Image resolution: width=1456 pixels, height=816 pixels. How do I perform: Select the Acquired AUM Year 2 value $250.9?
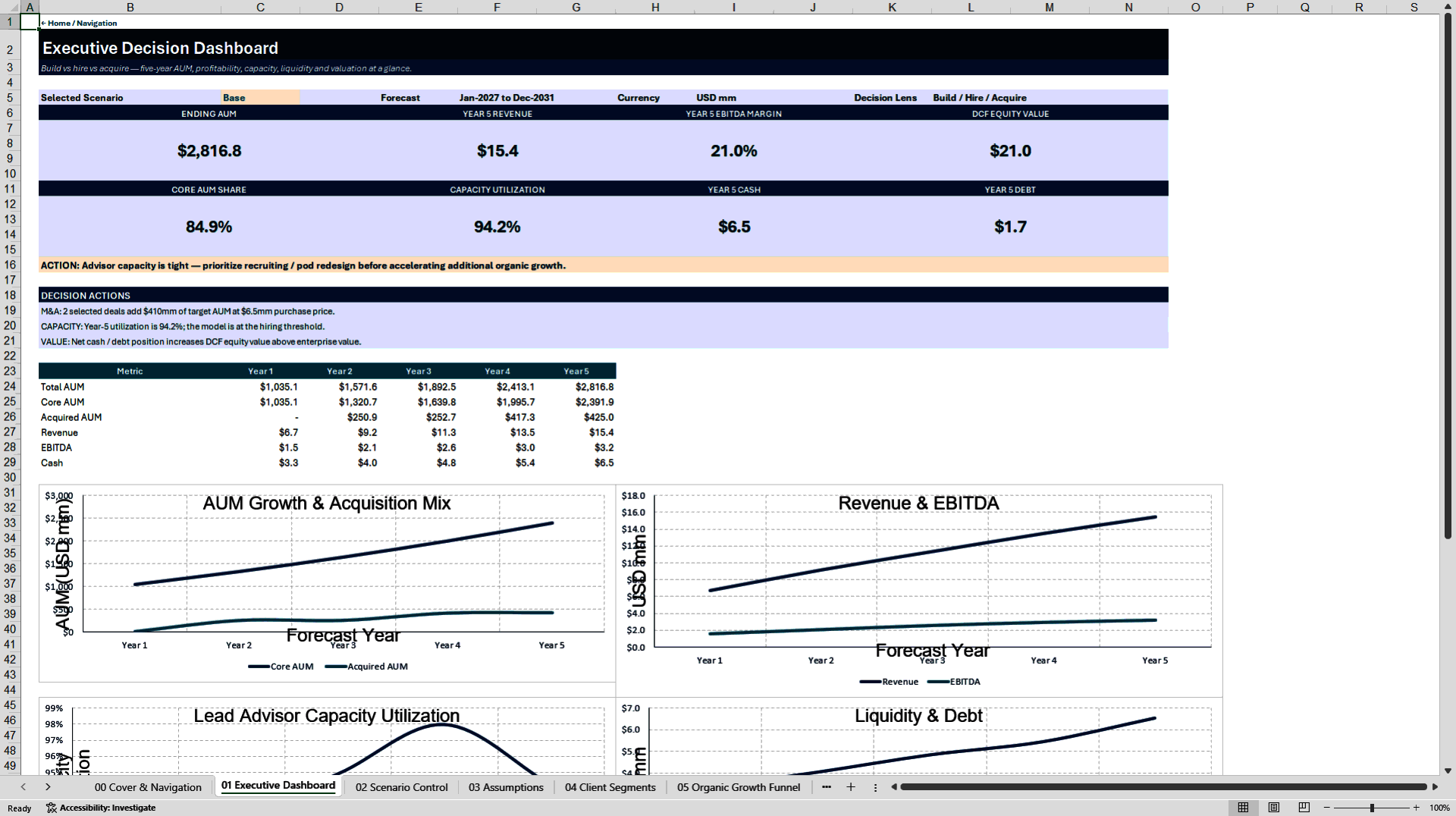[x=340, y=417]
